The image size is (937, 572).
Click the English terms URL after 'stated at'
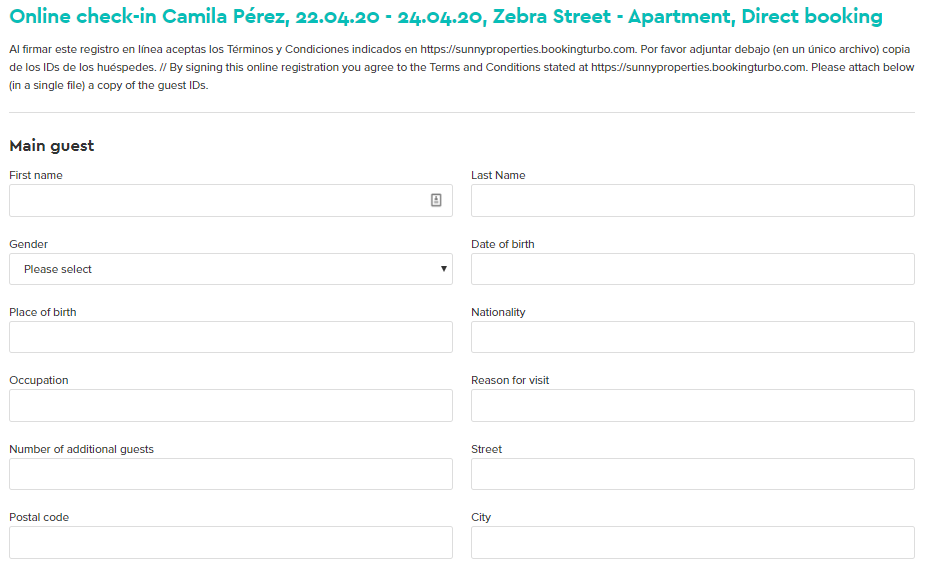click(x=698, y=67)
